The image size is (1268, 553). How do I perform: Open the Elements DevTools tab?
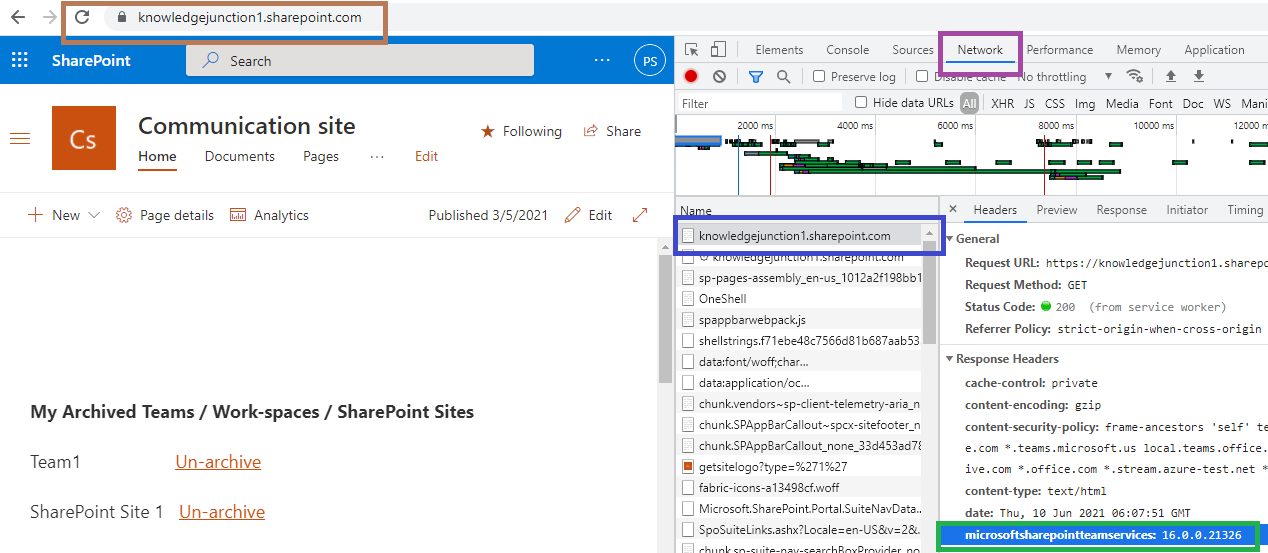pos(779,50)
